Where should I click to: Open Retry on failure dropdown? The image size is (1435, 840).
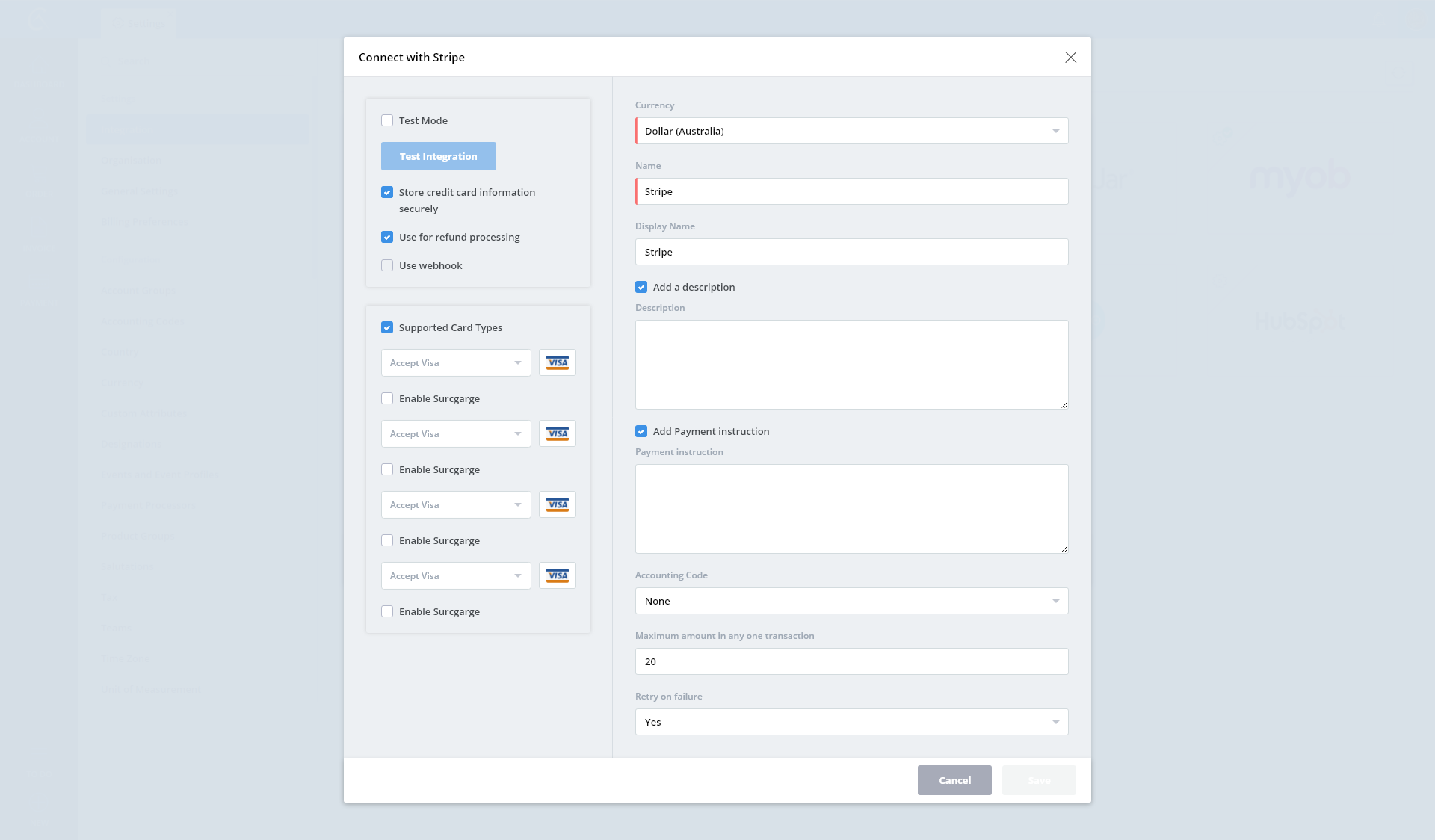(x=851, y=722)
